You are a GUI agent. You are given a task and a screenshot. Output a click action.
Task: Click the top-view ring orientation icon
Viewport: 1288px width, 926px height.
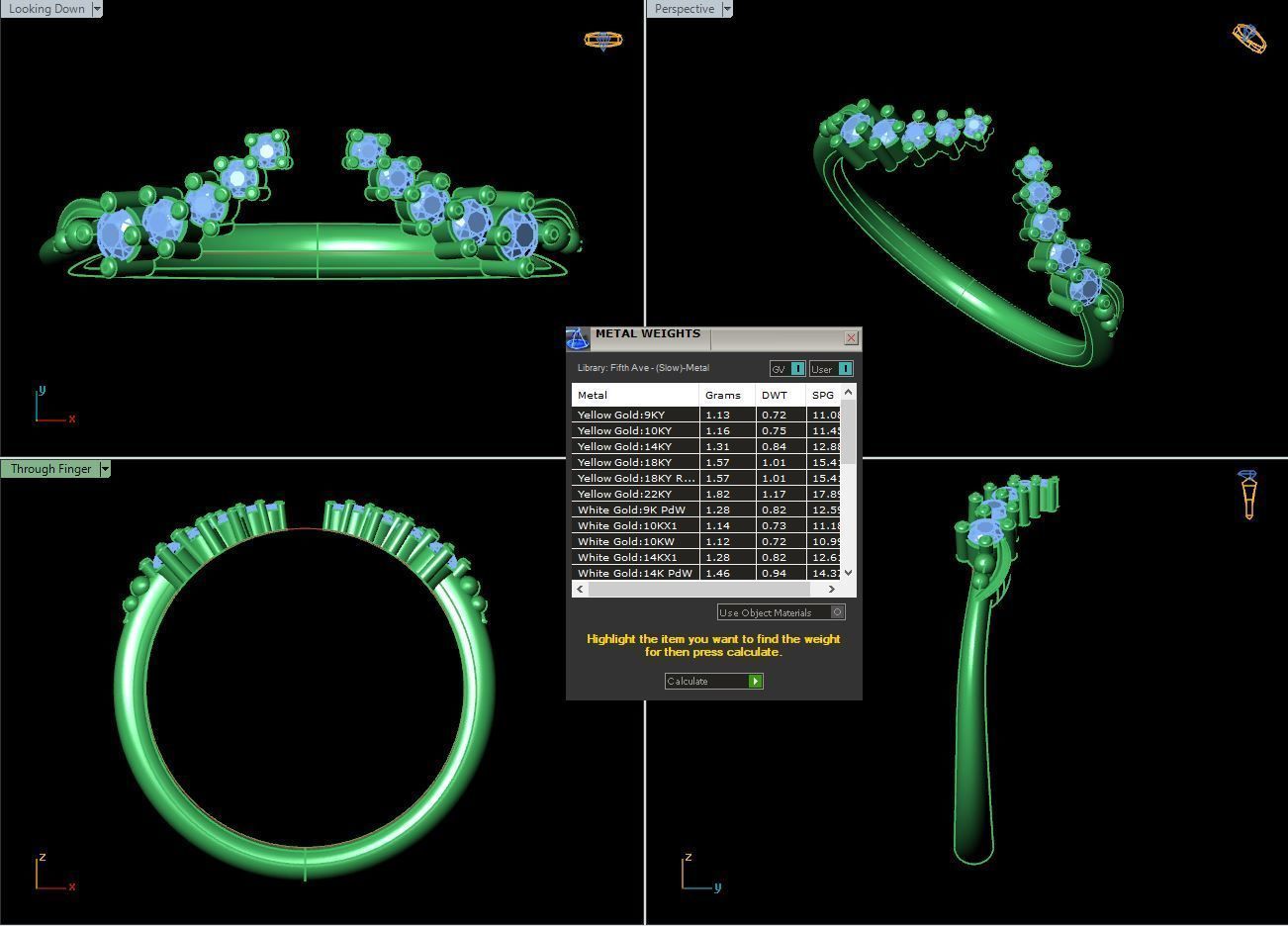tap(602, 41)
